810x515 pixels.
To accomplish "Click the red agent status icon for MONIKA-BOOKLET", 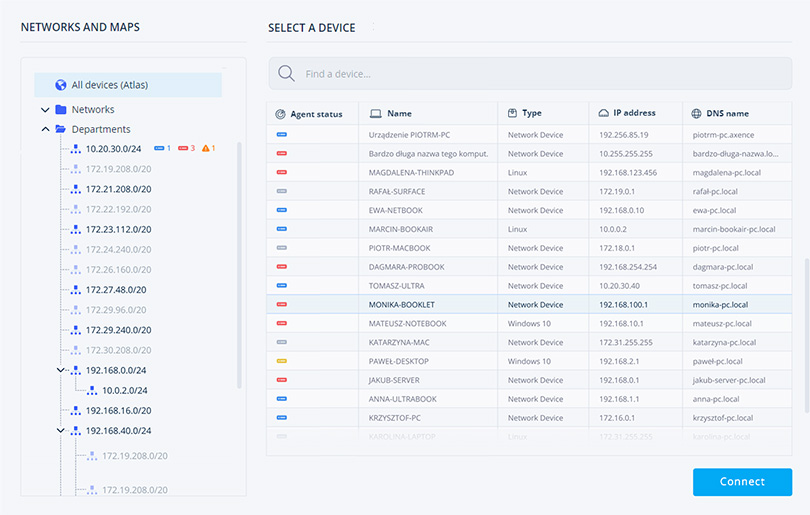I will tap(282, 304).
